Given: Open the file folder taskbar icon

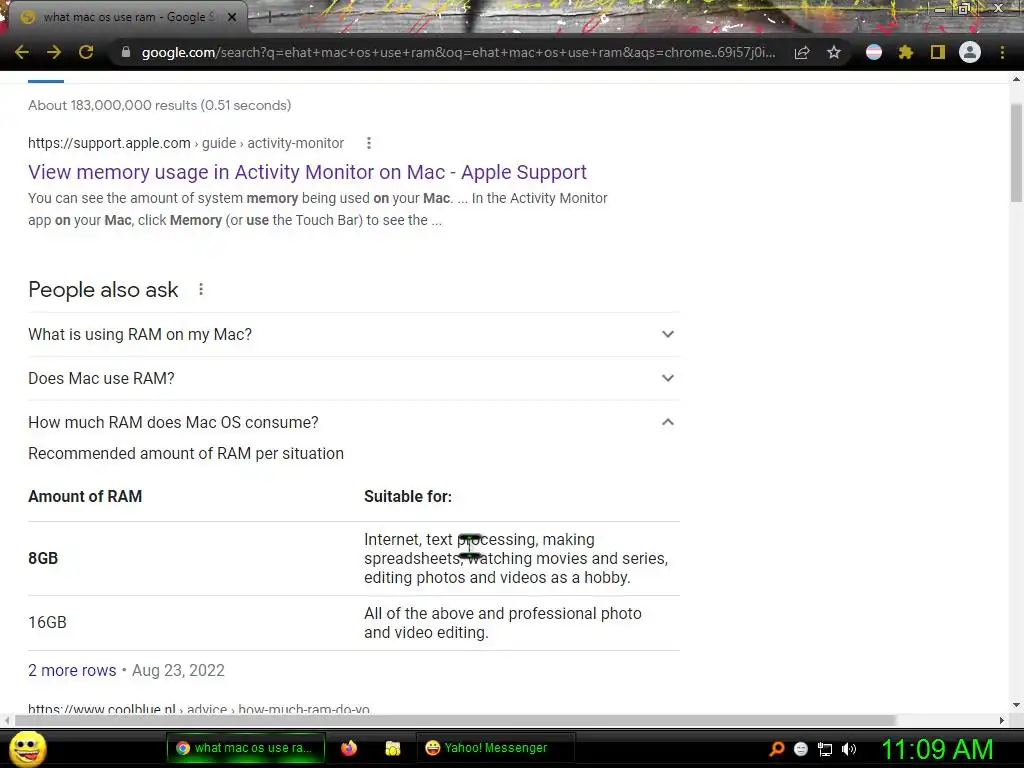Looking at the screenshot, I should tap(392, 748).
